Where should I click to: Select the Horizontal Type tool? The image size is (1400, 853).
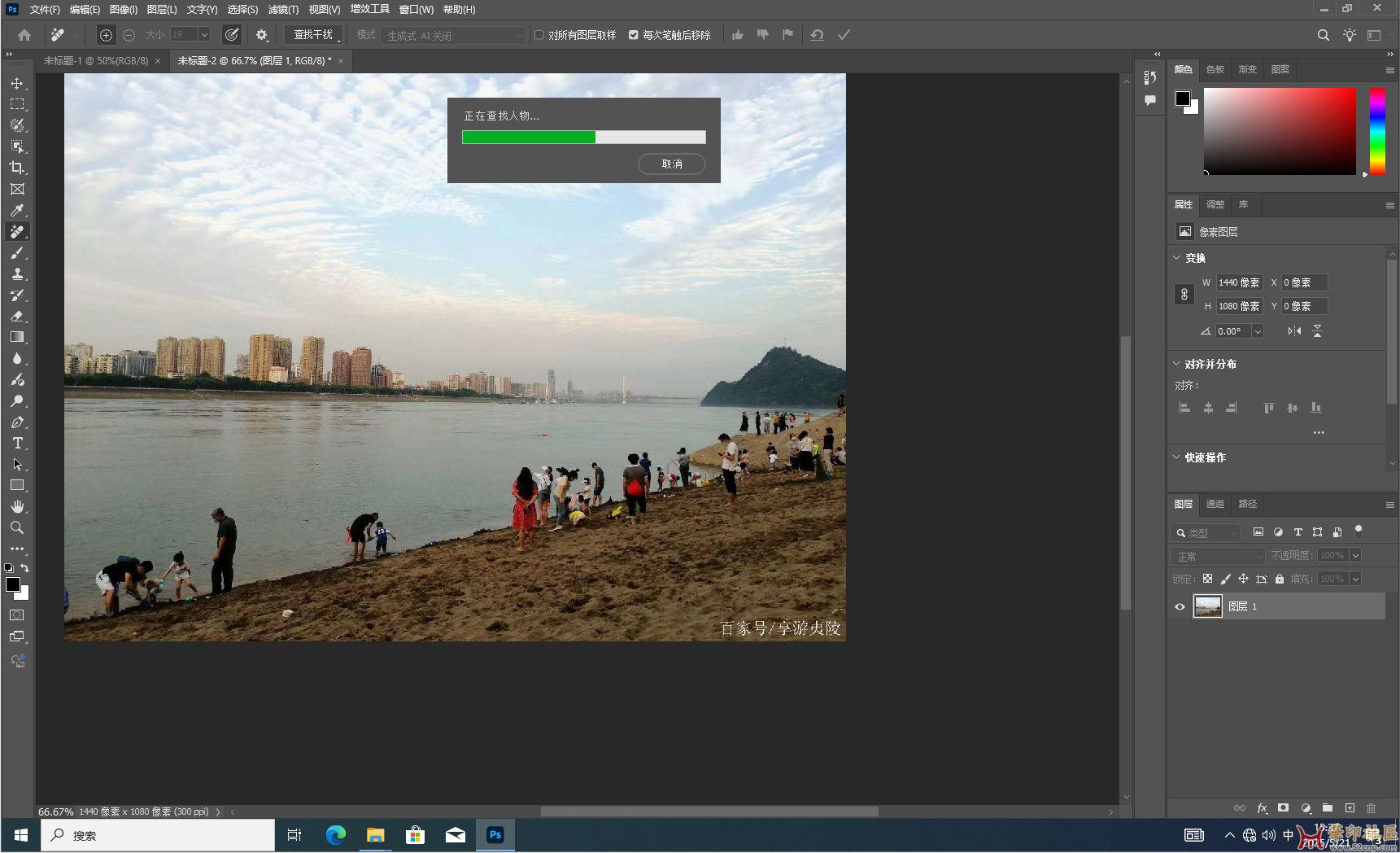[x=17, y=443]
